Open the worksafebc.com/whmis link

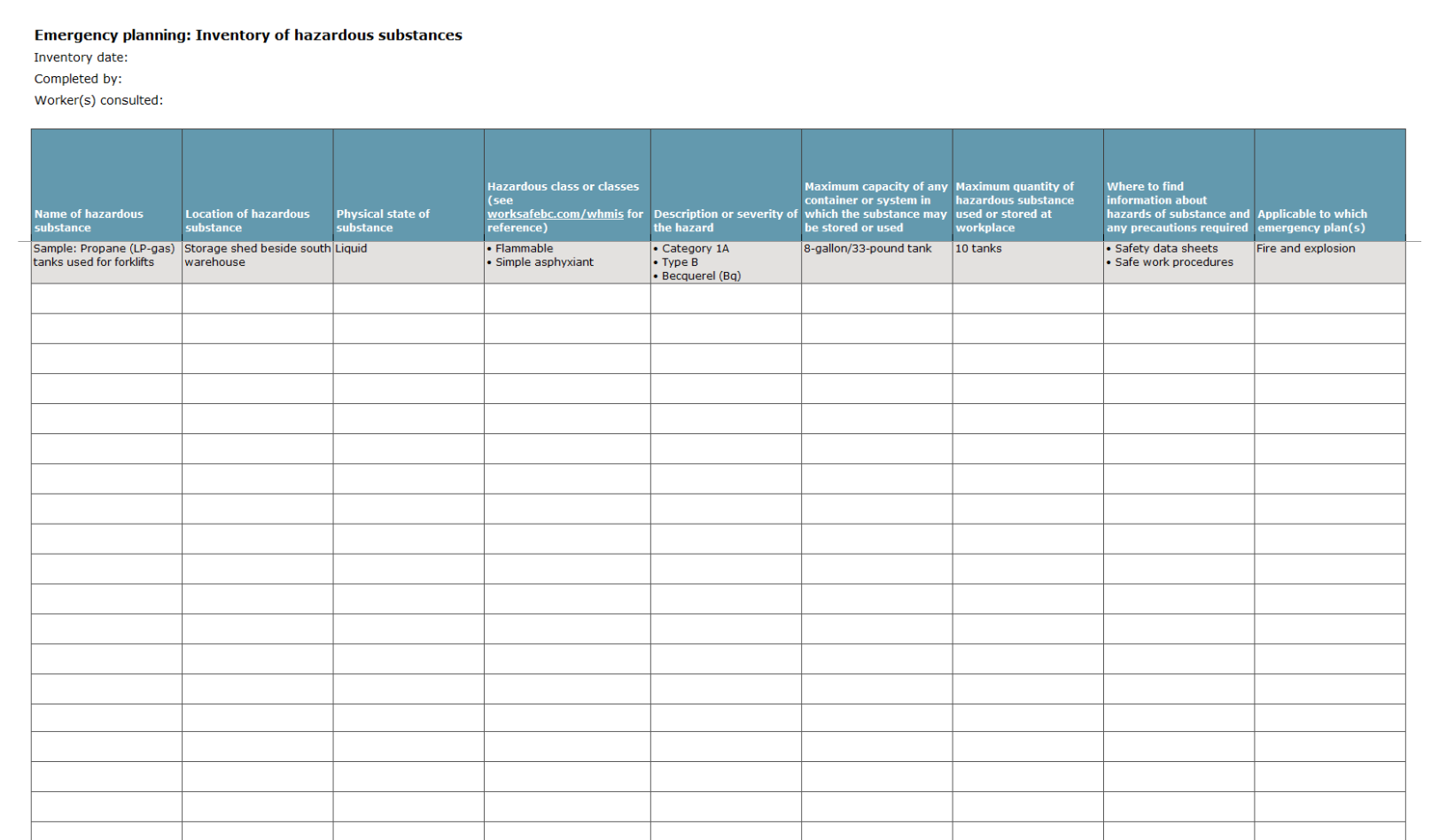pos(555,214)
